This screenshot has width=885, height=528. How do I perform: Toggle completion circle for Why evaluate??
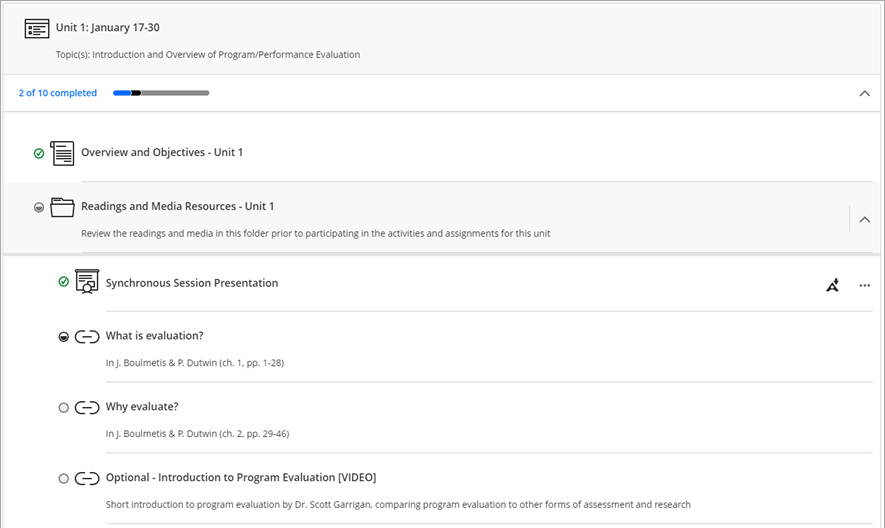click(64, 407)
